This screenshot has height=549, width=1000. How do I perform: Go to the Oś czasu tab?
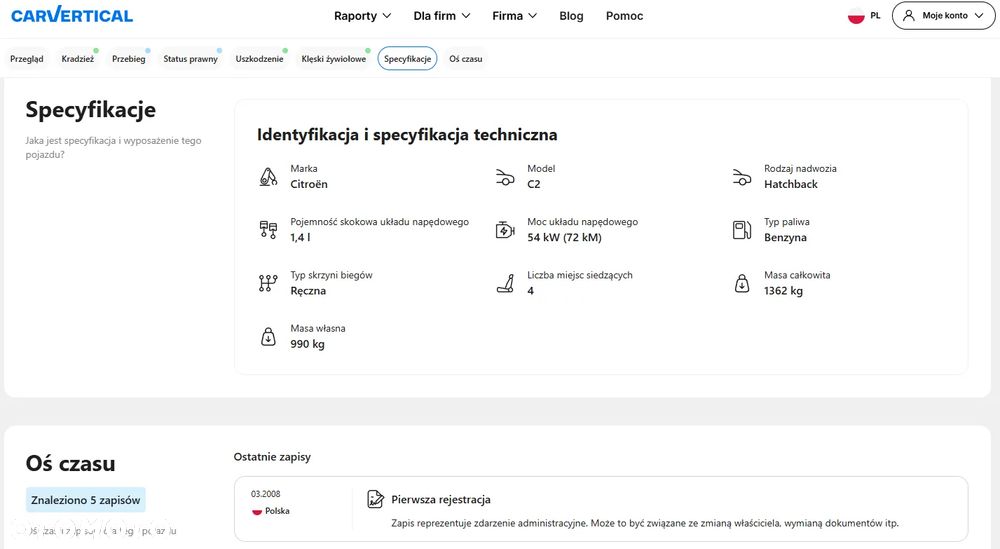pos(466,59)
